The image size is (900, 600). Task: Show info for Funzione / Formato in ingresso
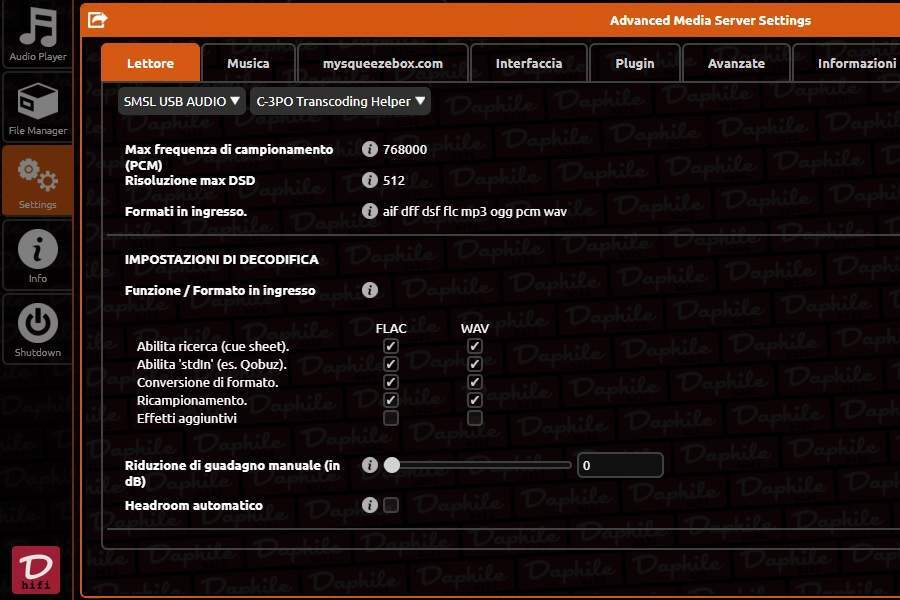(x=370, y=290)
